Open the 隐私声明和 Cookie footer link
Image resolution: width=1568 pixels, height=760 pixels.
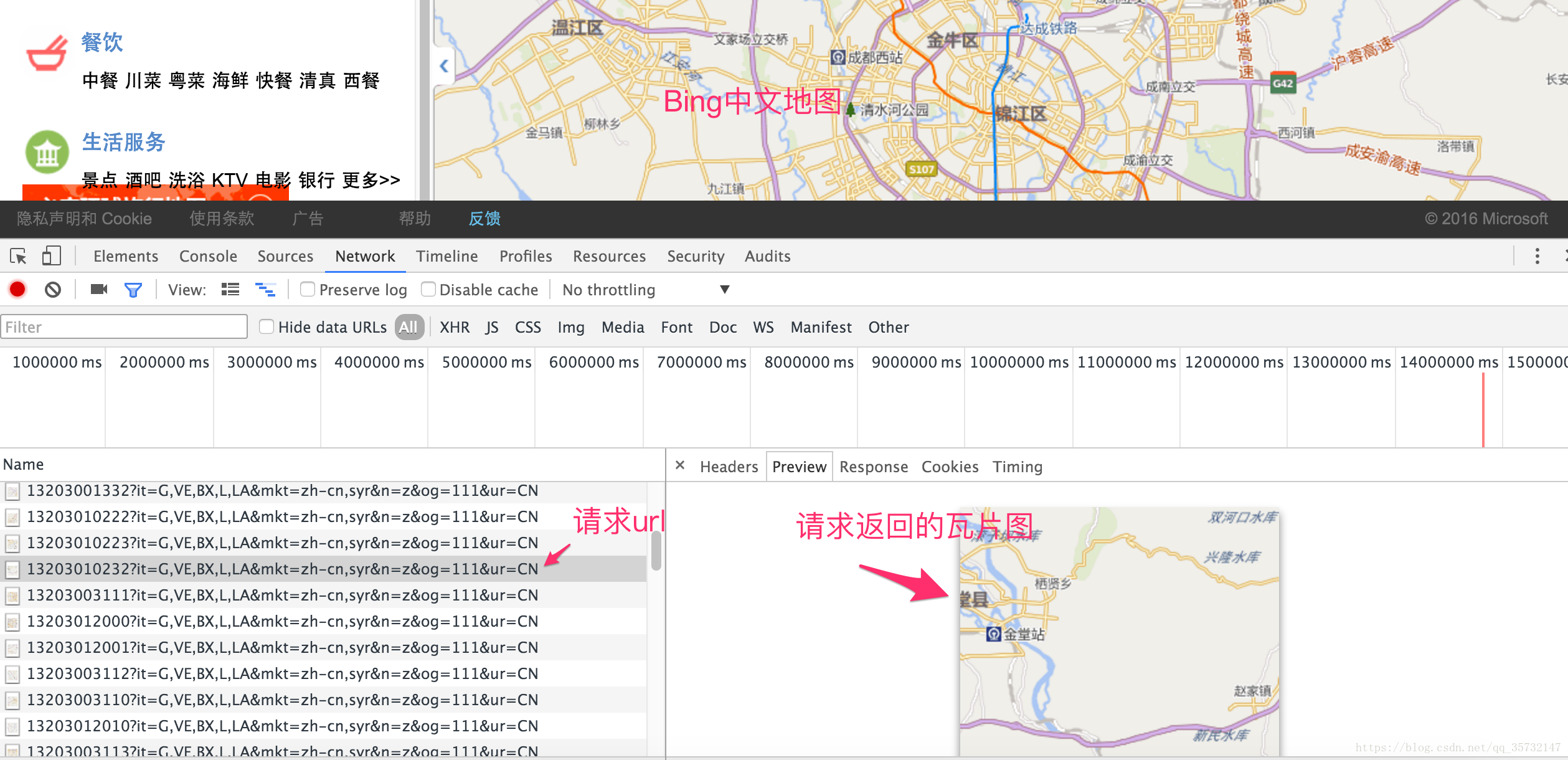84,219
